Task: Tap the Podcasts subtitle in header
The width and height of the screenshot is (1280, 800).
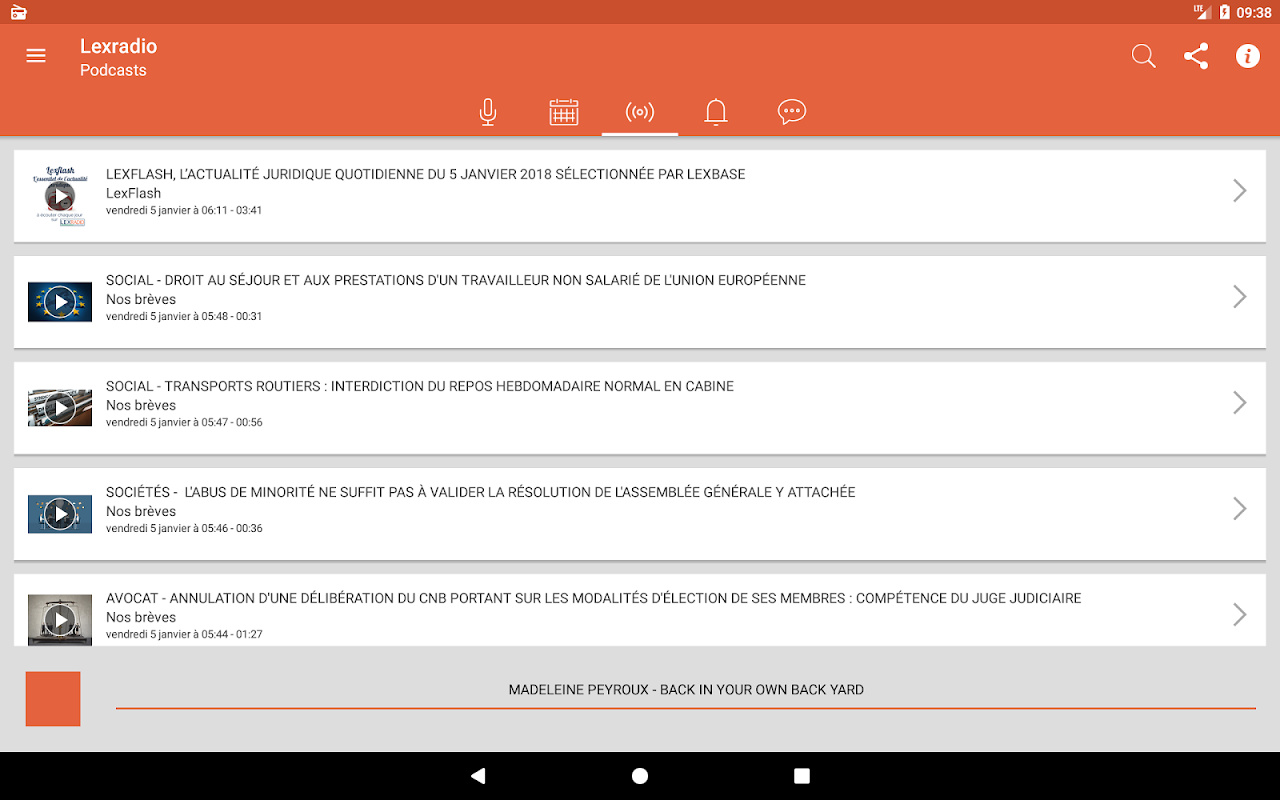Action: coord(113,70)
